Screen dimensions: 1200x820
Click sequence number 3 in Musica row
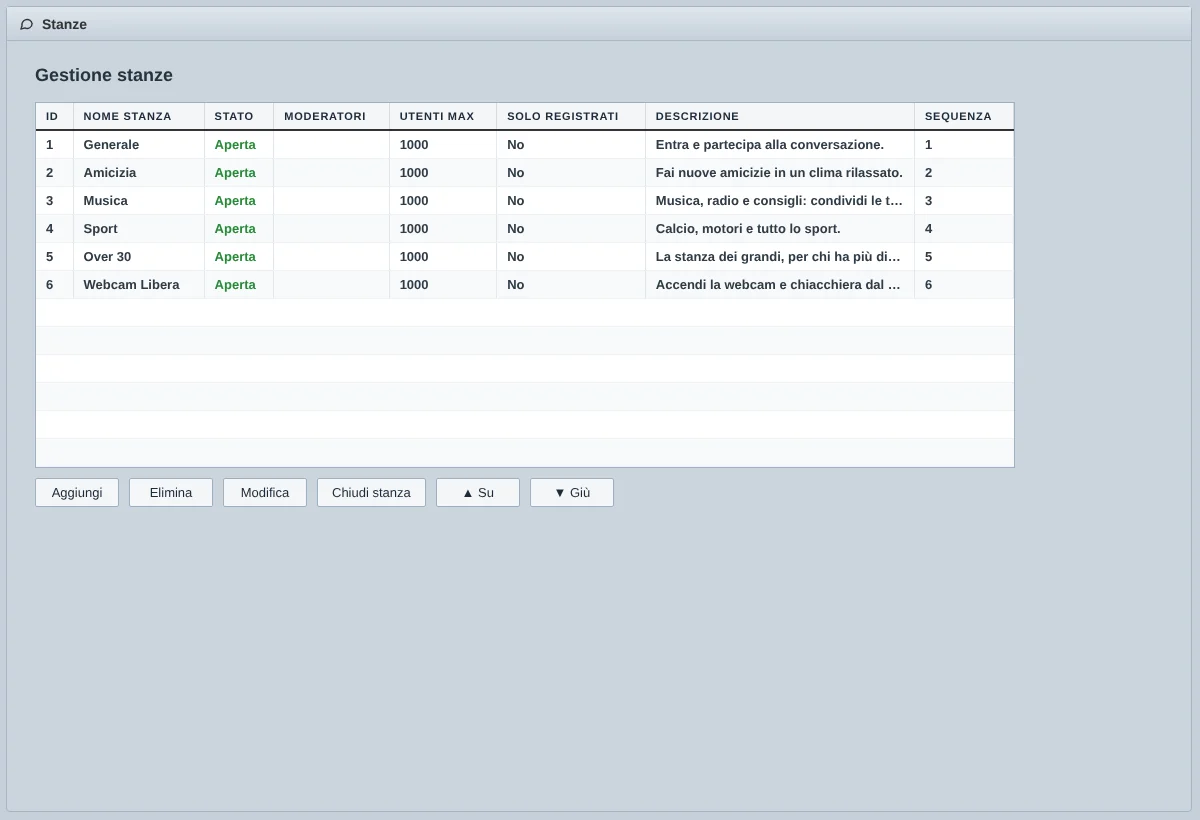(x=928, y=201)
